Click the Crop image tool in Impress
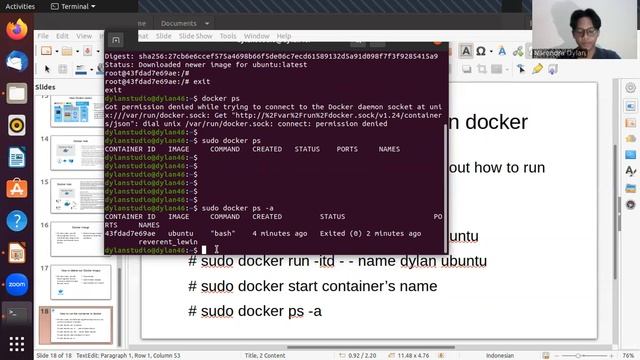 tap(482, 69)
